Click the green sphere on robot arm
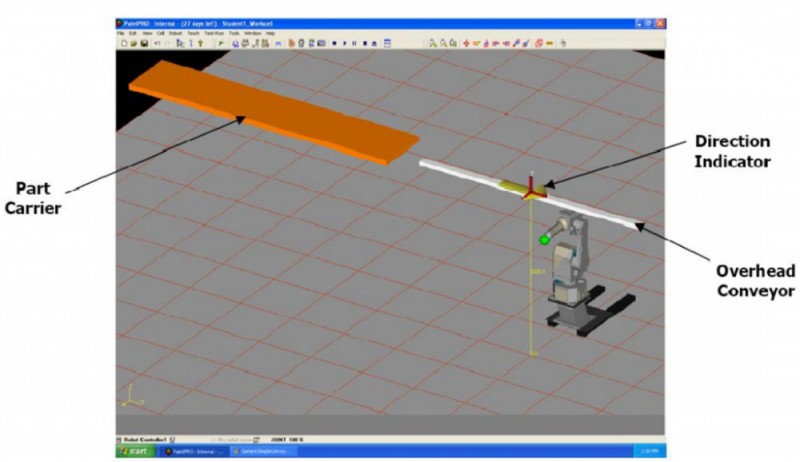The height and width of the screenshot is (462, 800). [x=544, y=239]
